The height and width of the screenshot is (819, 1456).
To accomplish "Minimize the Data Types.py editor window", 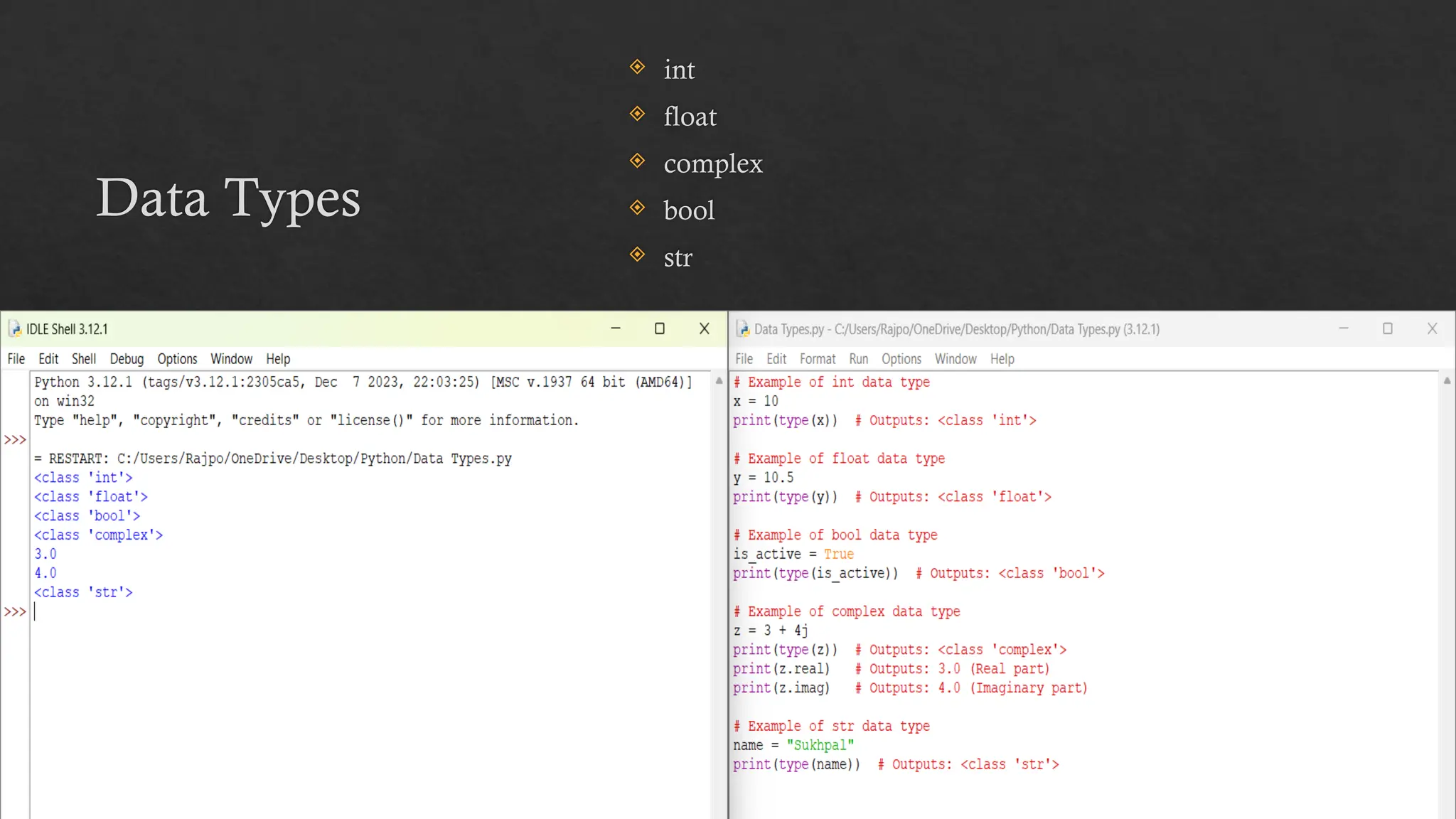I will pyautogui.click(x=1343, y=328).
